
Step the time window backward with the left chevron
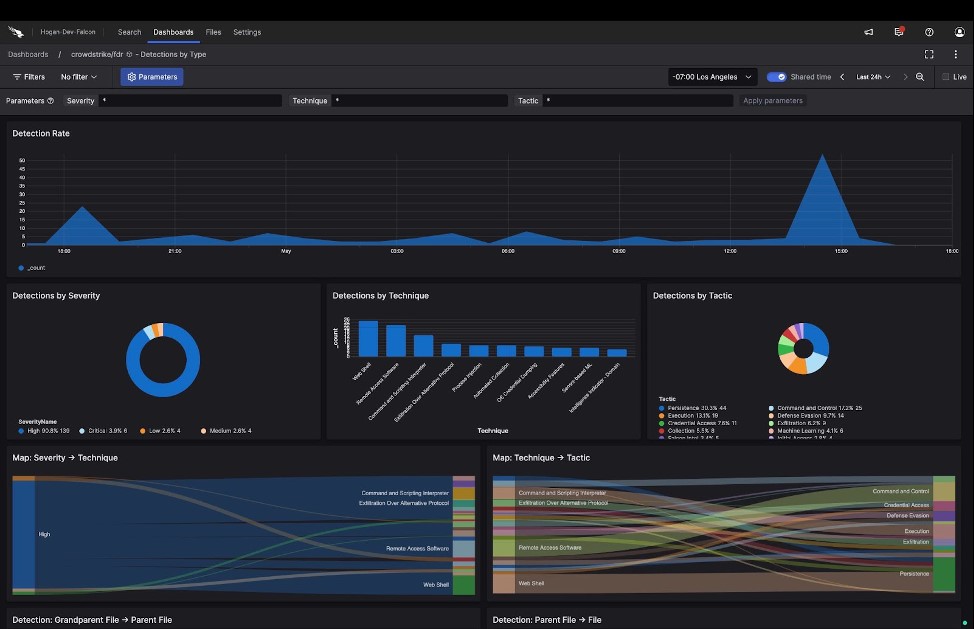point(841,76)
